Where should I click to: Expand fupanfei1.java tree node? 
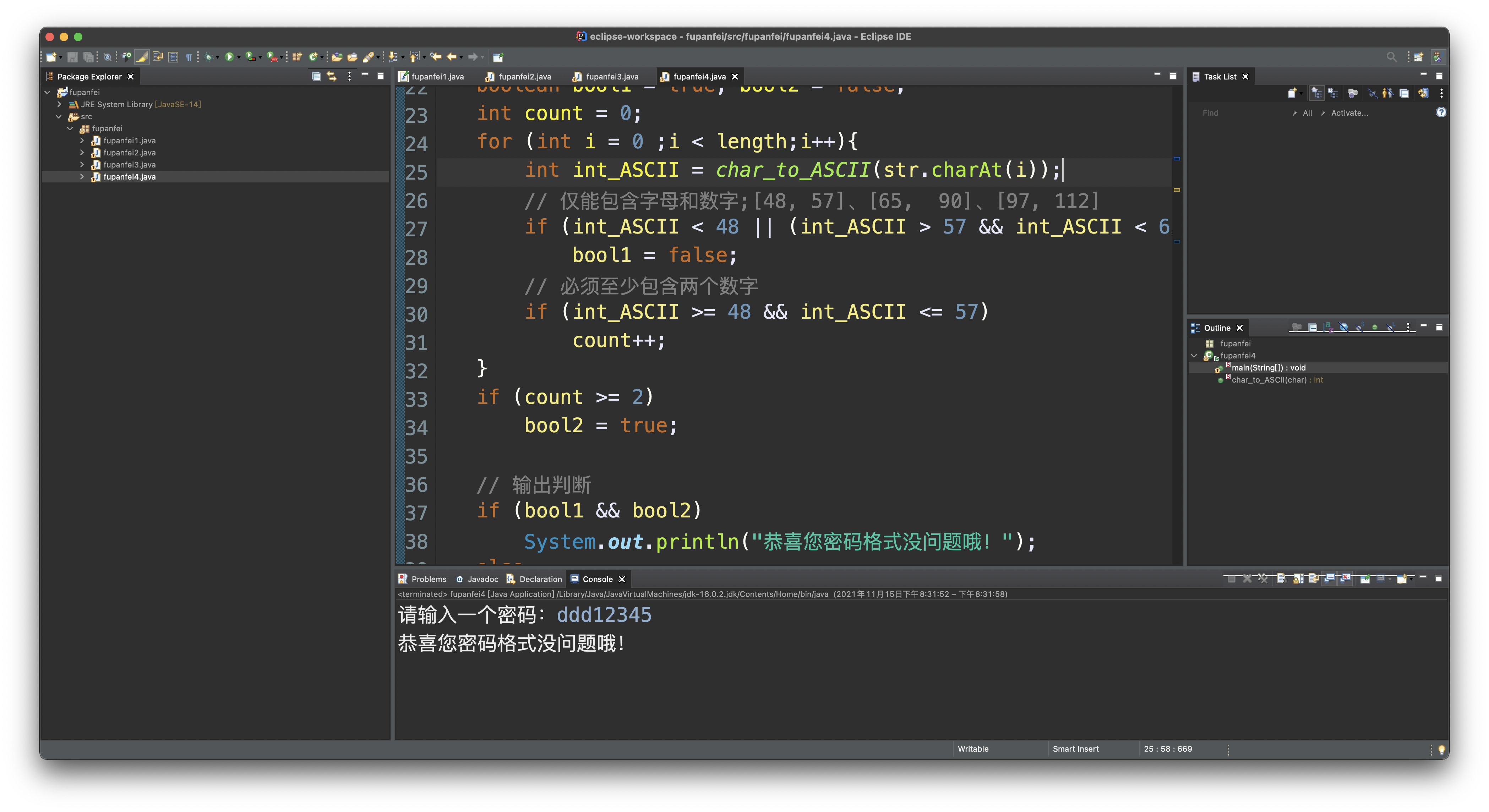pyautogui.click(x=82, y=141)
